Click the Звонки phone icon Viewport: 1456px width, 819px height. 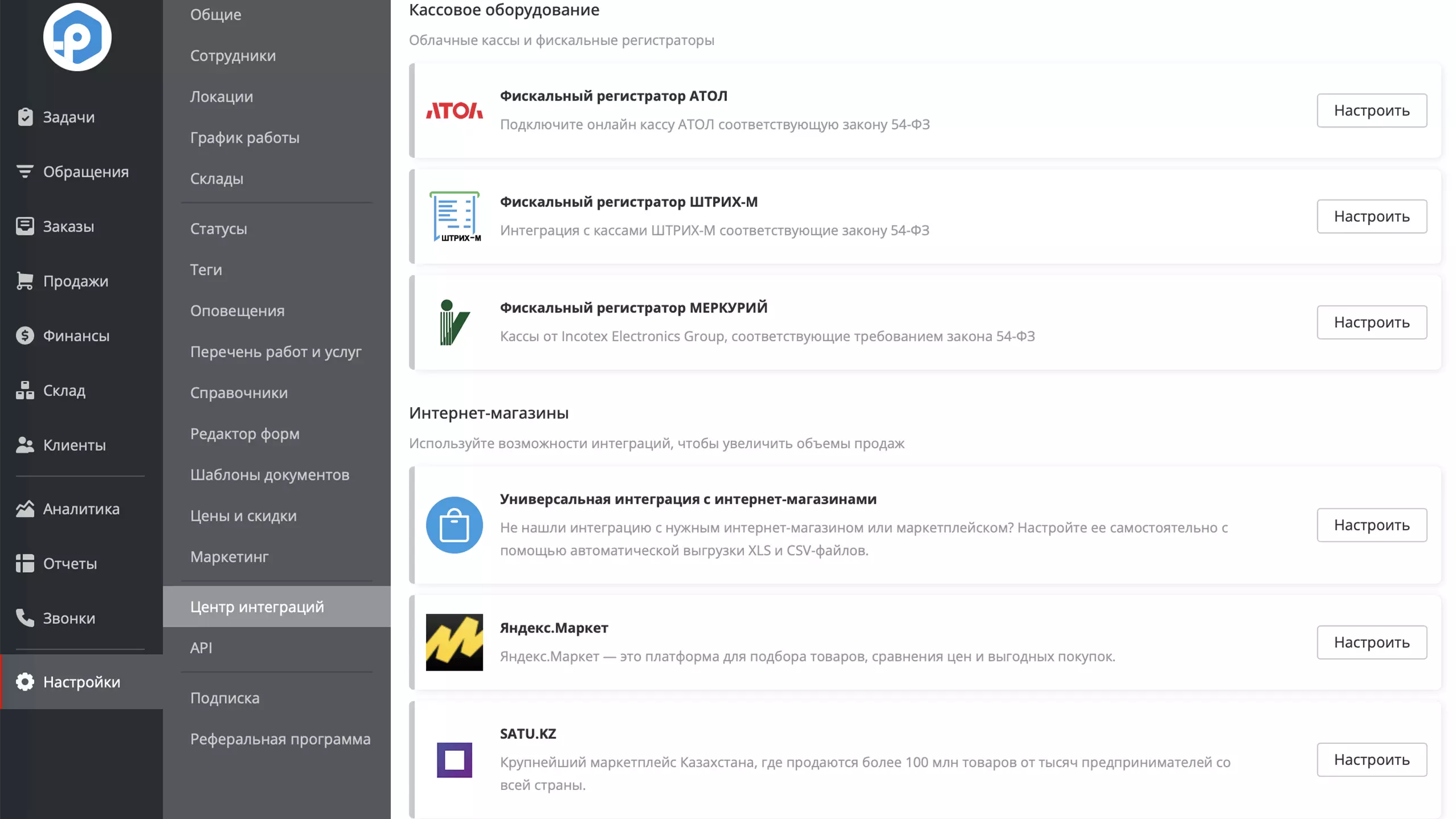(x=25, y=618)
